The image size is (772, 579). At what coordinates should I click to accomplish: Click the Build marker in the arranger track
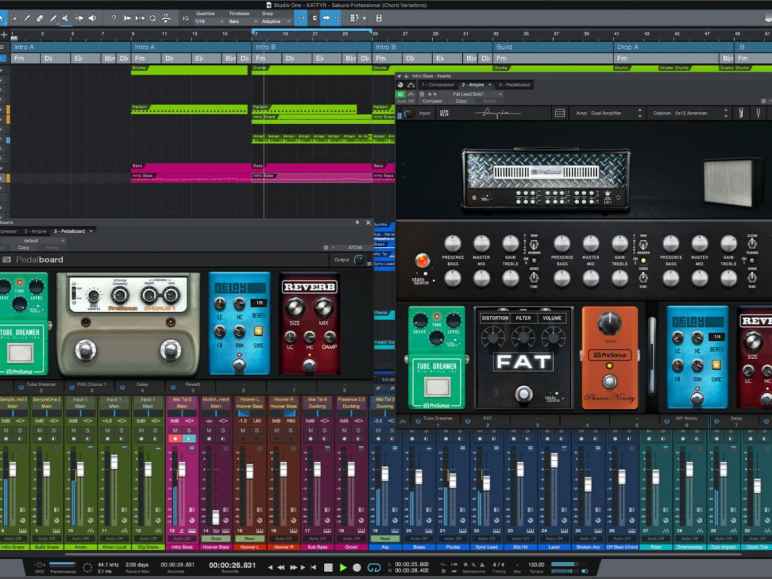[505, 47]
